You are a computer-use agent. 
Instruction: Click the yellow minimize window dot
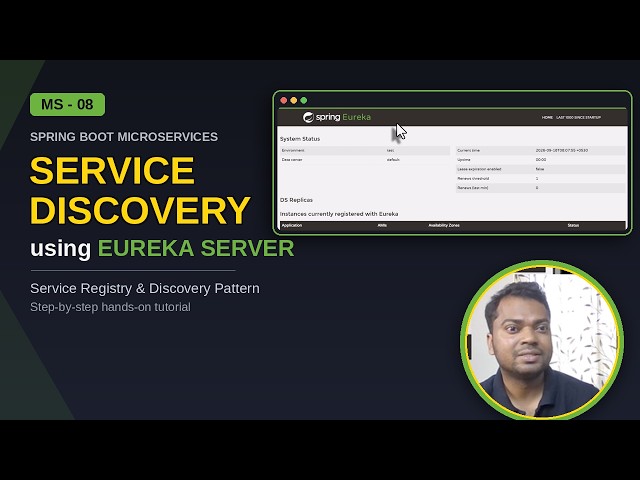293,100
